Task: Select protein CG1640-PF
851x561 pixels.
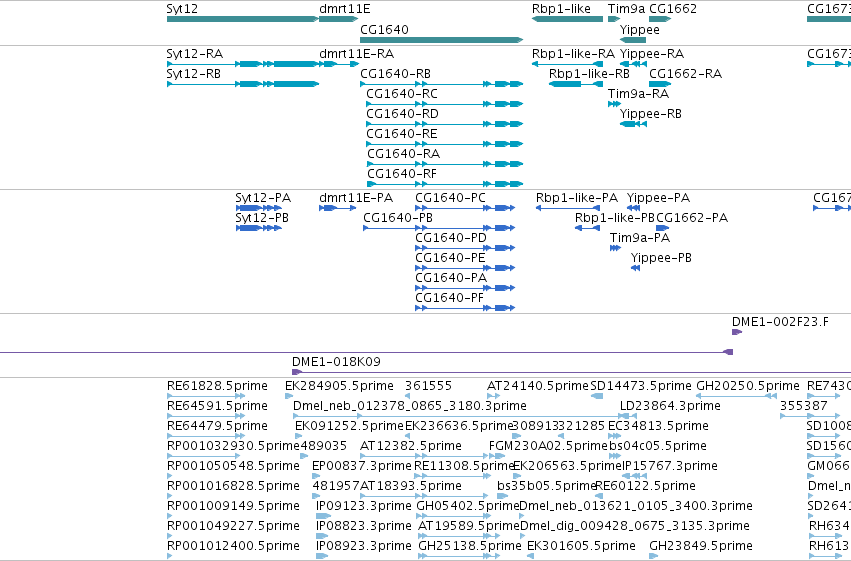Action: 465,308
